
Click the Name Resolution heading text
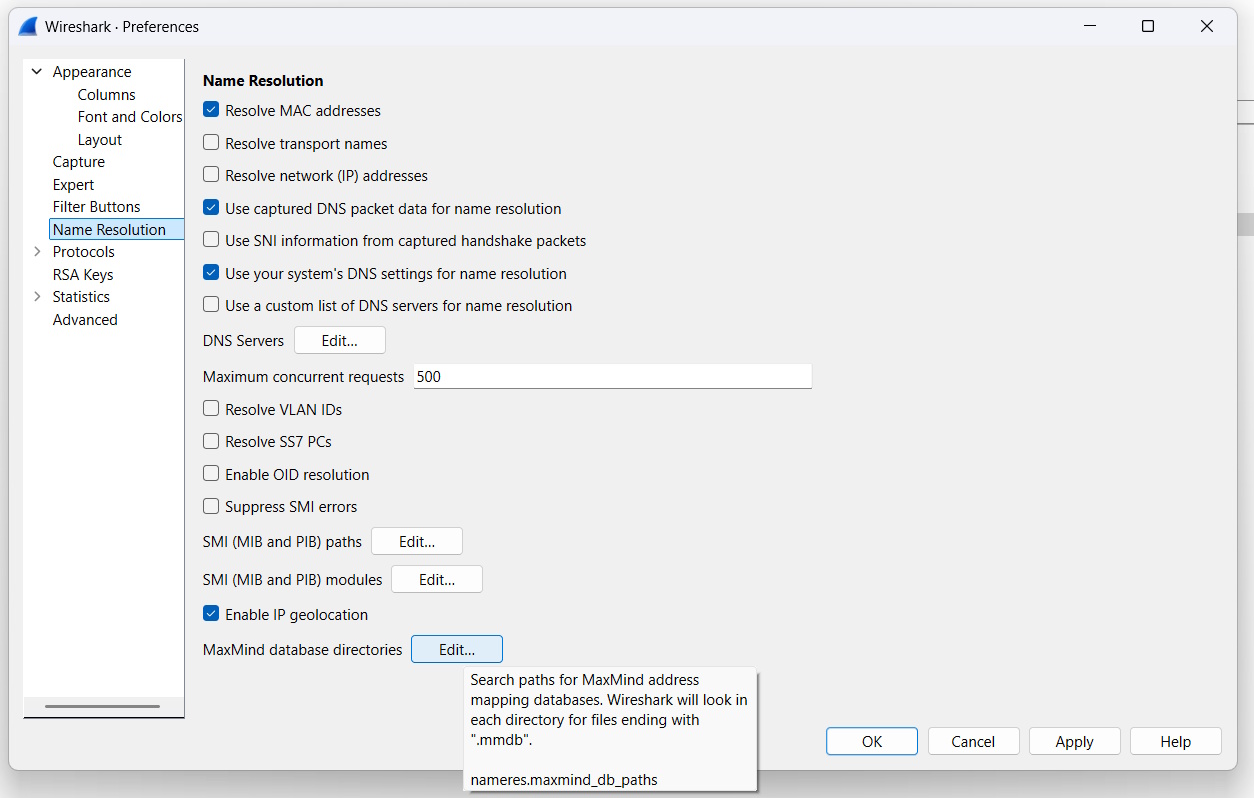(x=263, y=80)
